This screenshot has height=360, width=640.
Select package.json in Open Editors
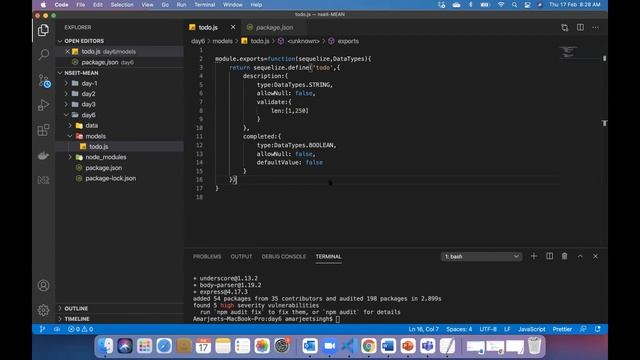[x=100, y=62]
